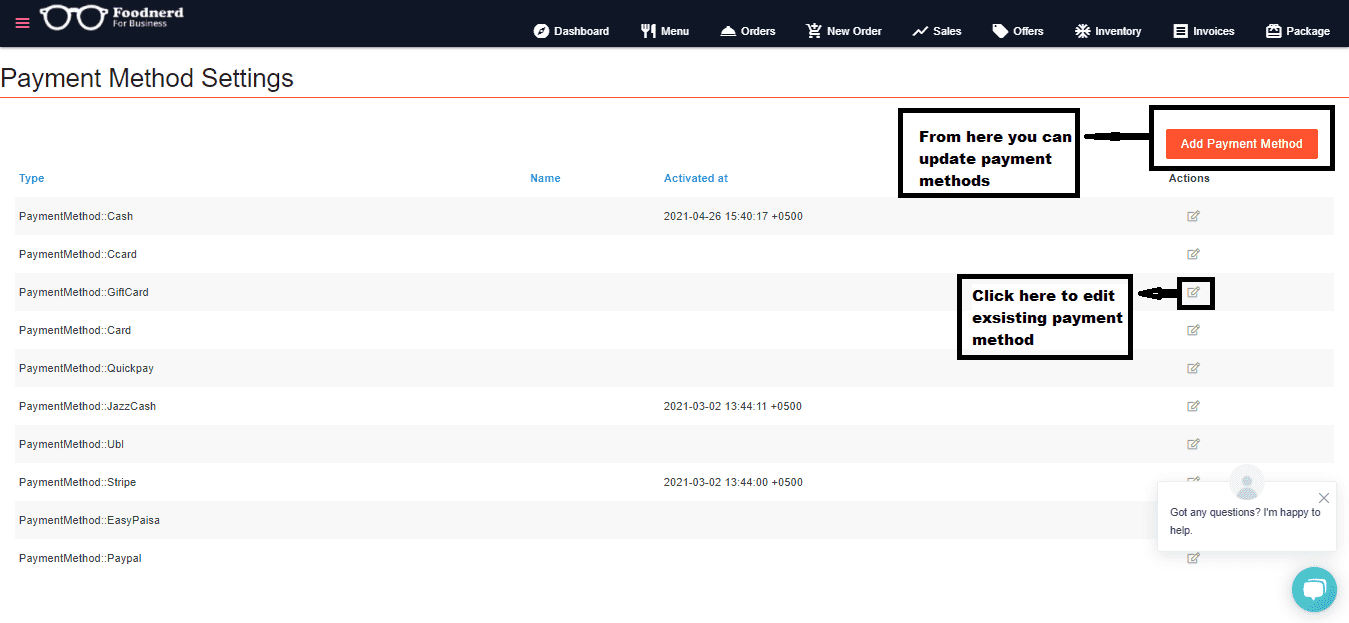Image resolution: width=1349 pixels, height=623 pixels.
Task: Open the Orders page
Action: coord(748,31)
